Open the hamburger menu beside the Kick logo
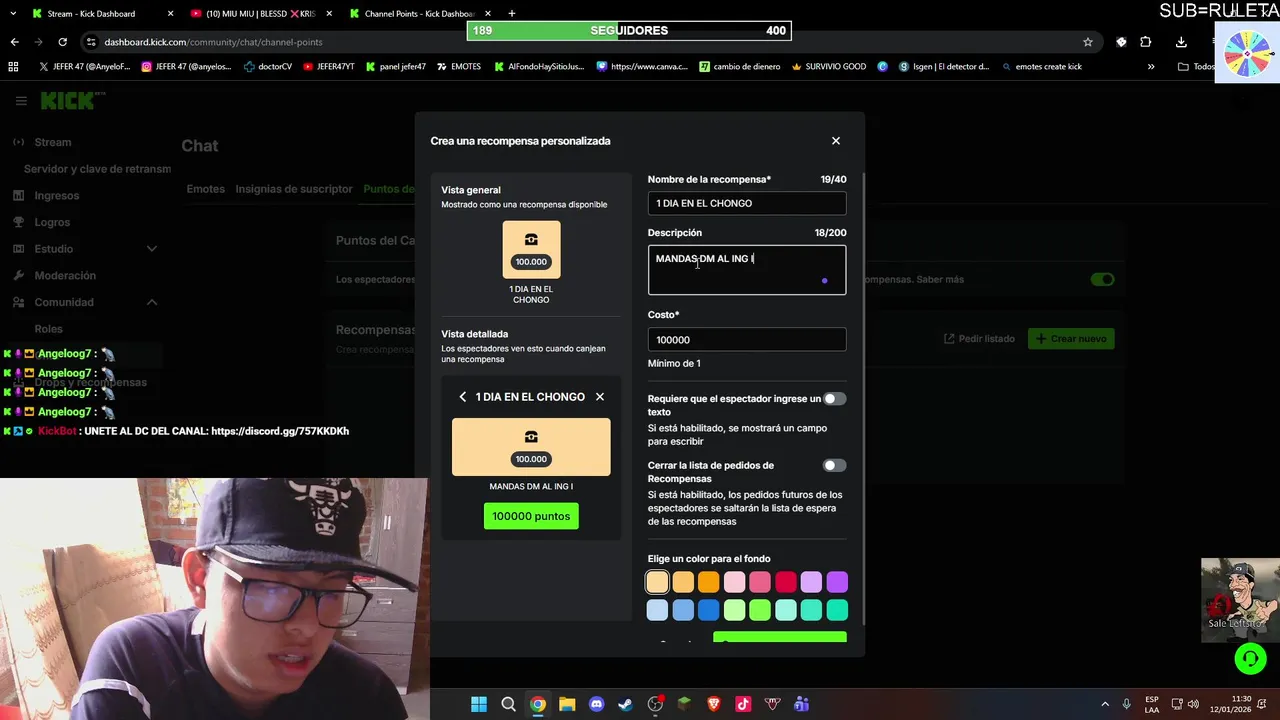This screenshot has width=1280, height=720. point(21,101)
